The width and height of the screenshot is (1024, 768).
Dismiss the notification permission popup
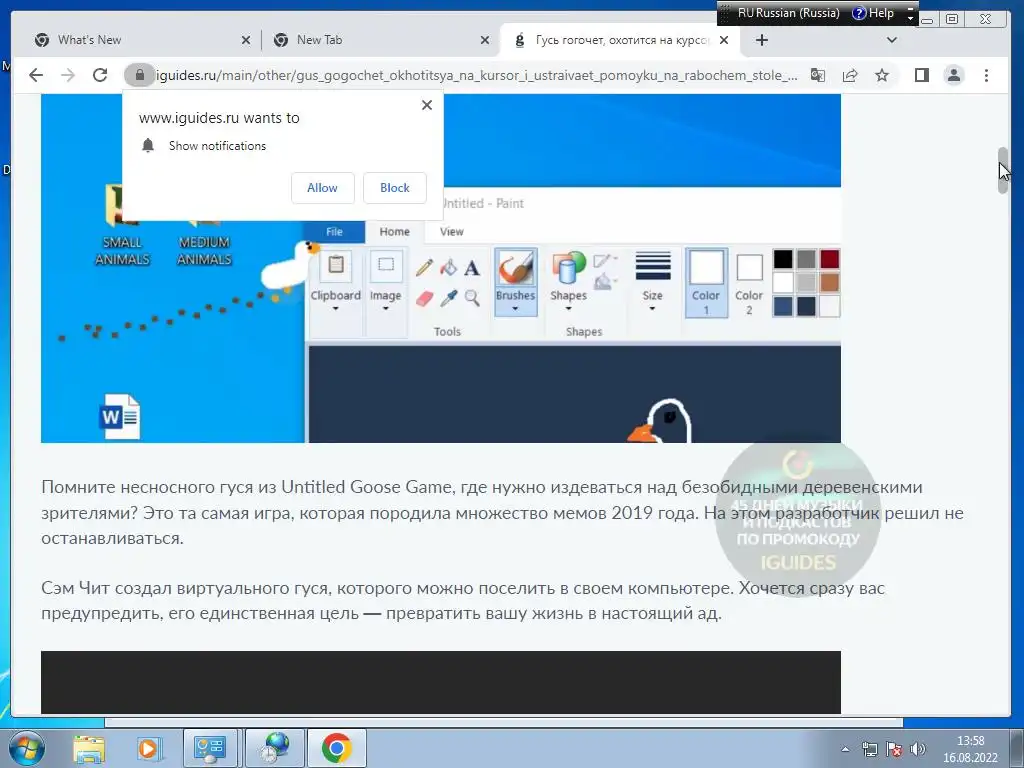[427, 104]
